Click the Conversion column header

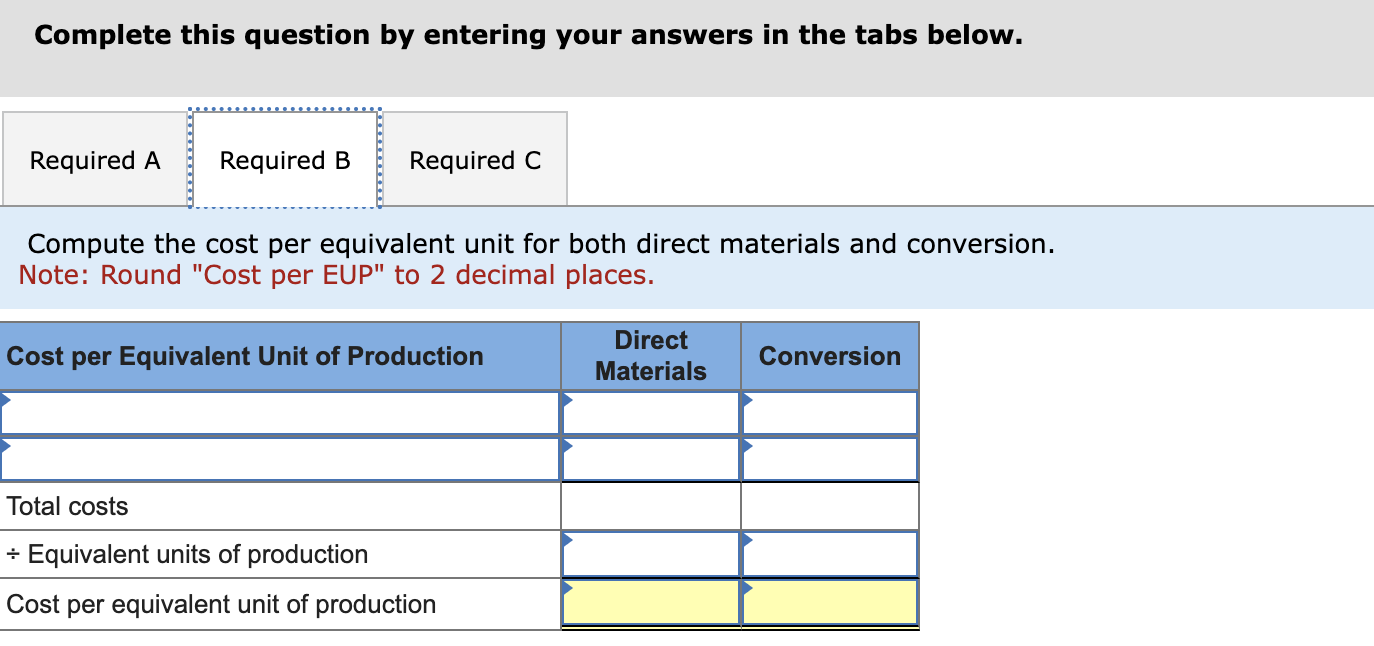coord(830,356)
